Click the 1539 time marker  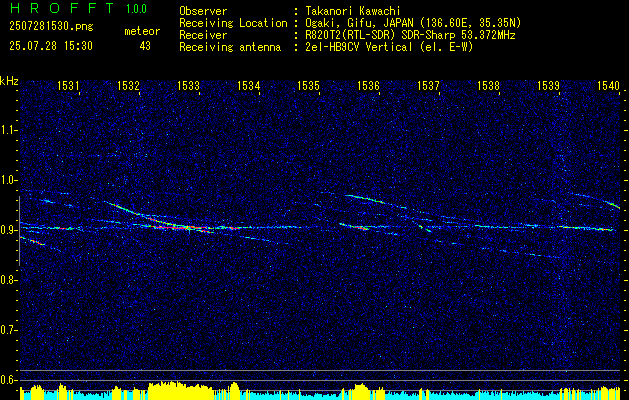[548, 85]
